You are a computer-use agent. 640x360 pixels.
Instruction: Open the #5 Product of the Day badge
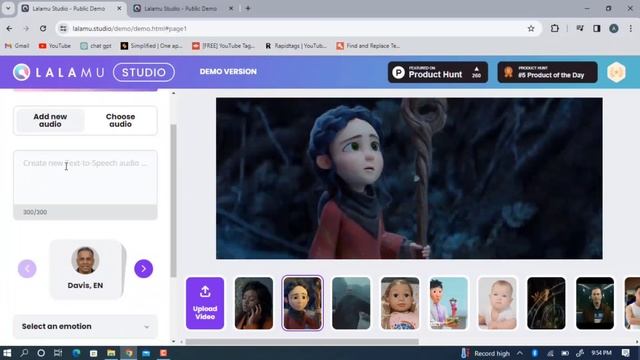(547, 72)
